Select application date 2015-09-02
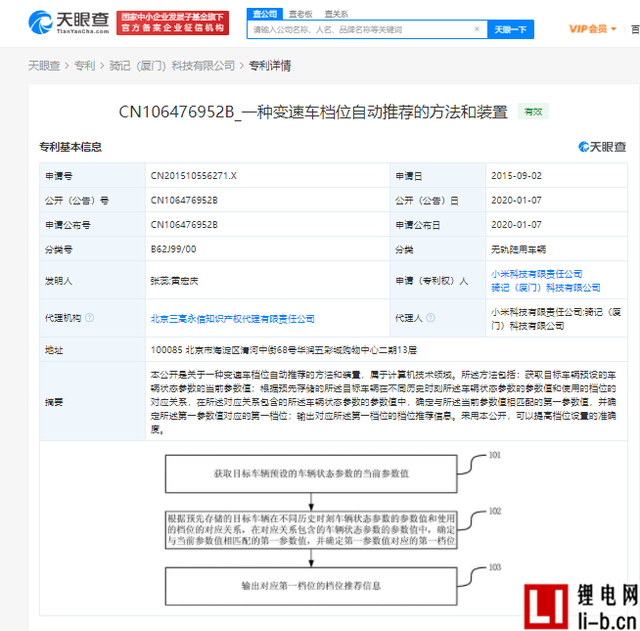Screen dimensions: 640x631 pos(516,176)
